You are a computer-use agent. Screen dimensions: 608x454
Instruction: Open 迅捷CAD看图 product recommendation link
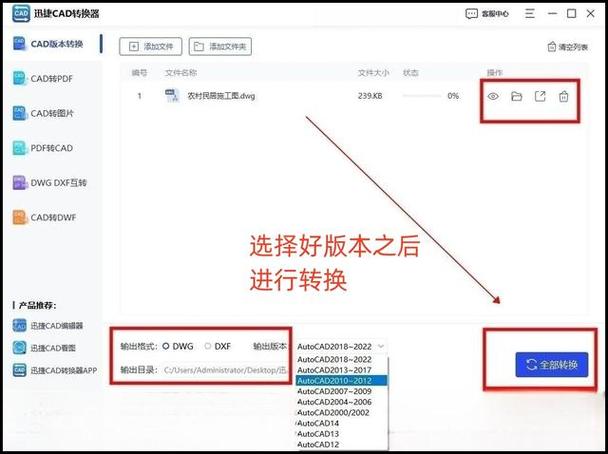pyautogui.click(x=44, y=348)
